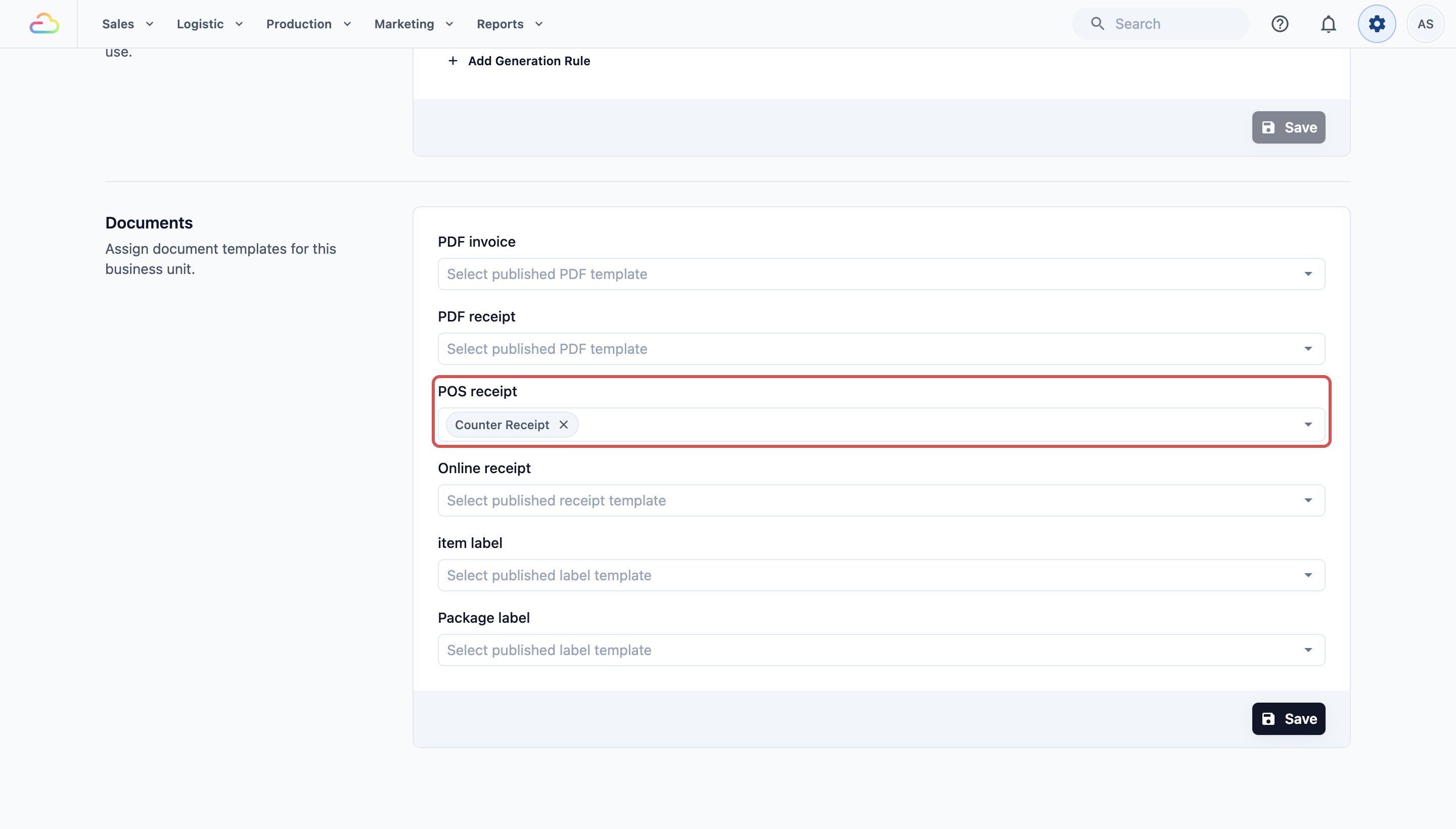This screenshot has height=829, width=1456.
Task: Open the Reports menu
Action: coord(510,24)
